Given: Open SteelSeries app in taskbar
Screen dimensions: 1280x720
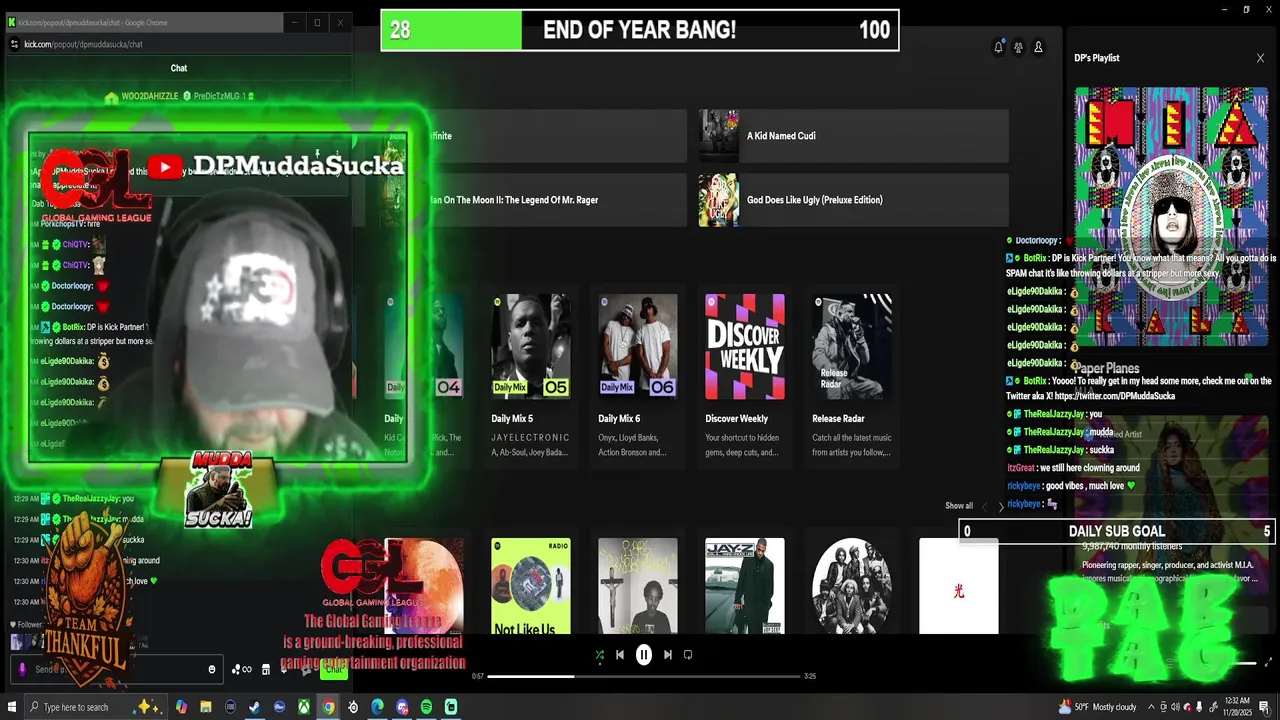Looking at the screenshot, I should pos(353,707).
